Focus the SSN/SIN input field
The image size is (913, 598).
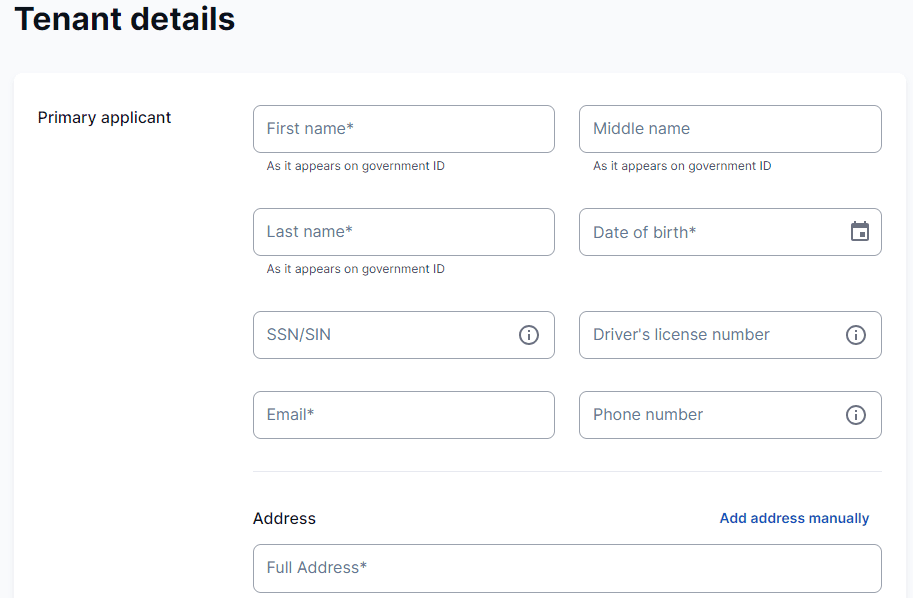tap(385, 335)
